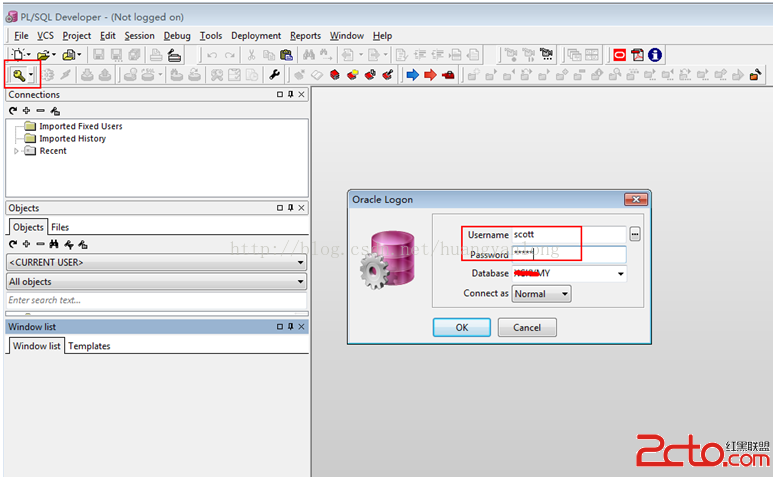Select the Imported Fixed Users folder
Viewport: 773px width, 477px height.
[x=81, y=126]
